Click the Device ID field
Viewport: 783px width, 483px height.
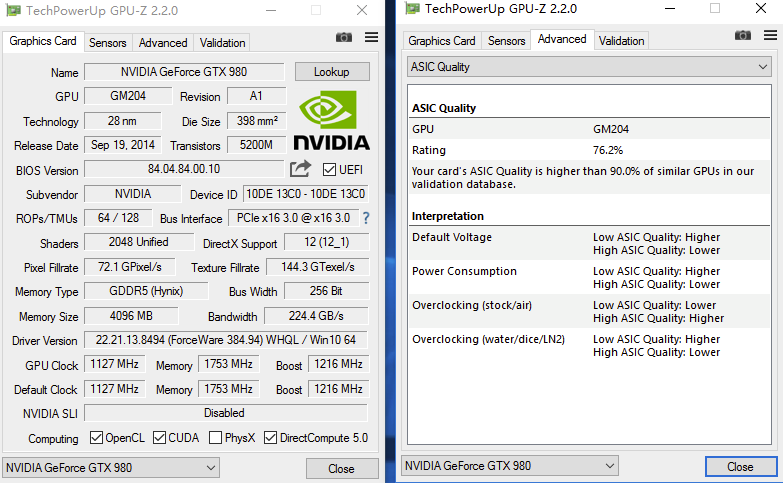click(x=306, y=194)
